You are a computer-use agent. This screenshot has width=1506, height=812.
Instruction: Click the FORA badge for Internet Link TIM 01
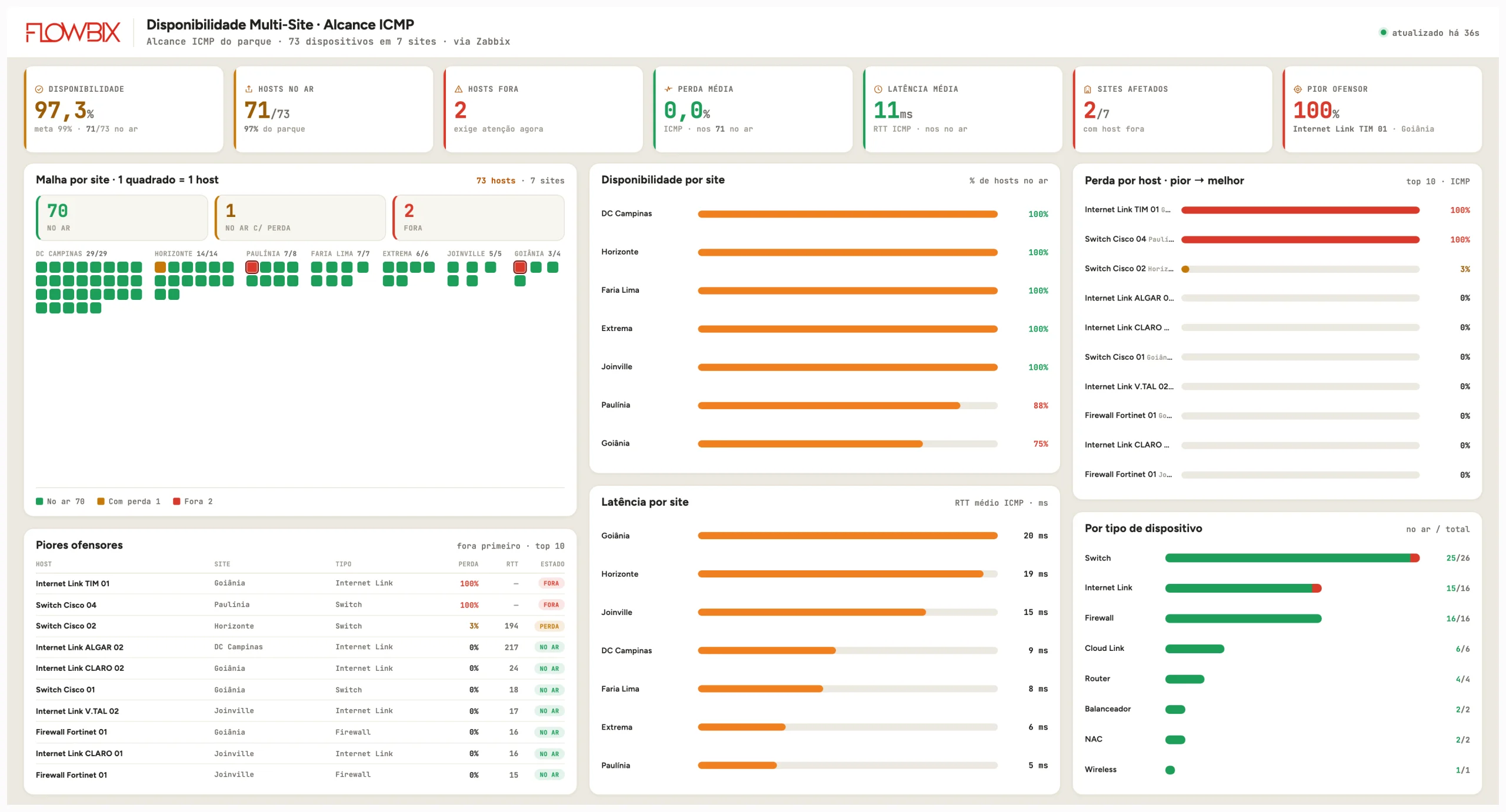[x=551, y=583]
